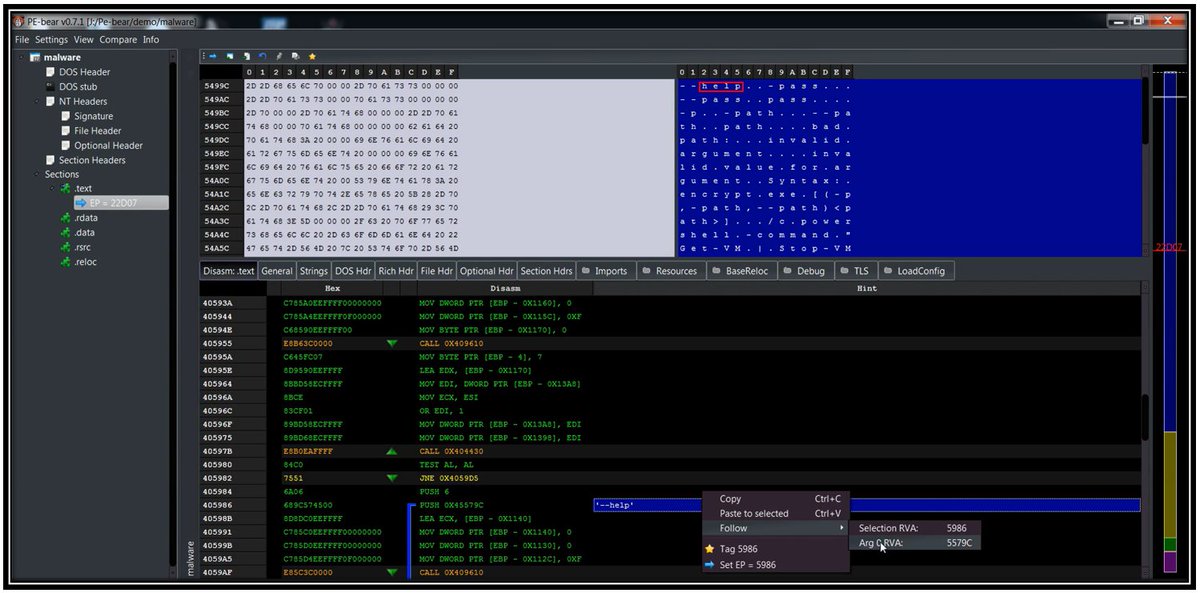
Task: Switch to the Rich Hdr tab
Action: (396, 271)
